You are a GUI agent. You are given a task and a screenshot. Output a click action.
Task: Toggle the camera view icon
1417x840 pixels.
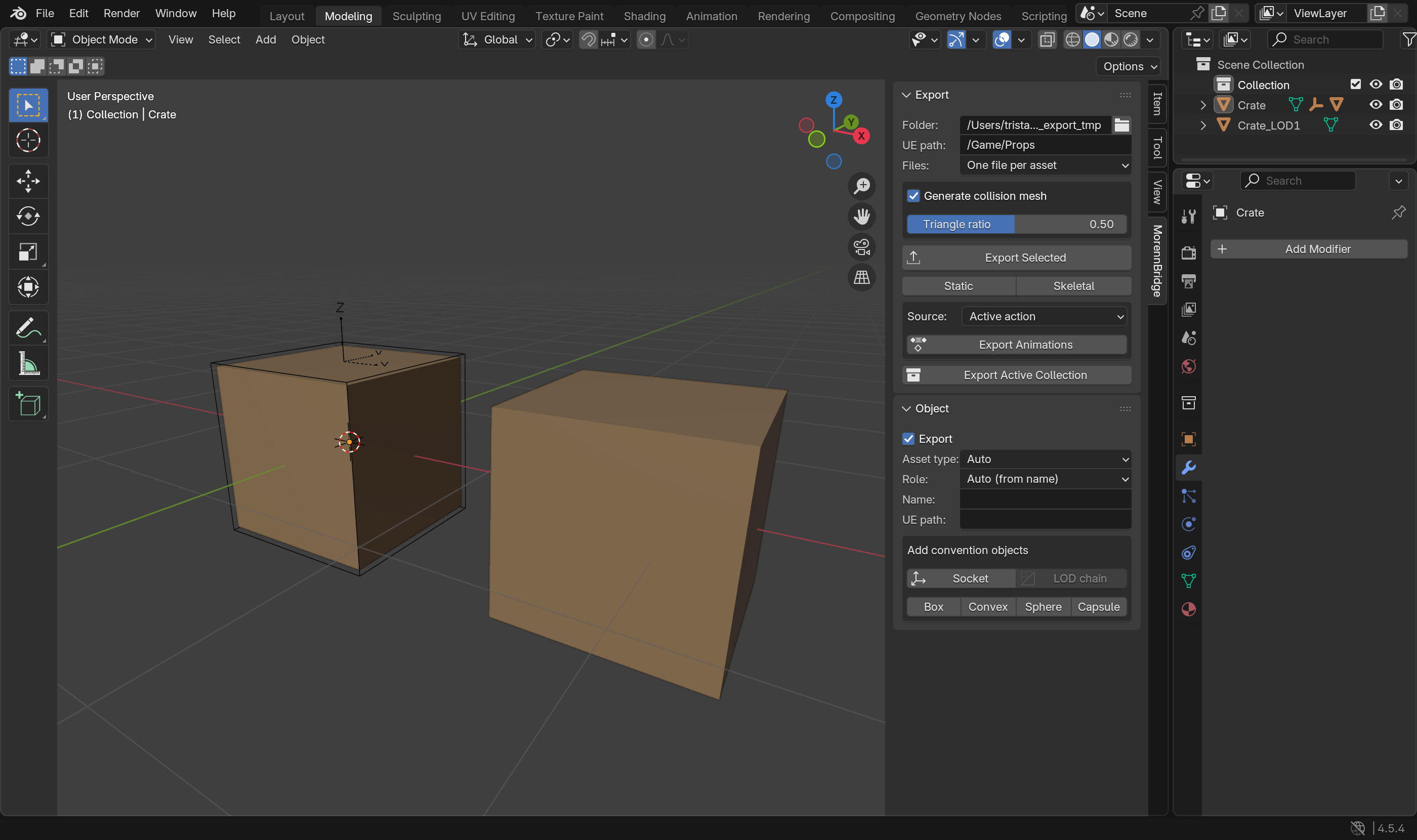(862, 247)
